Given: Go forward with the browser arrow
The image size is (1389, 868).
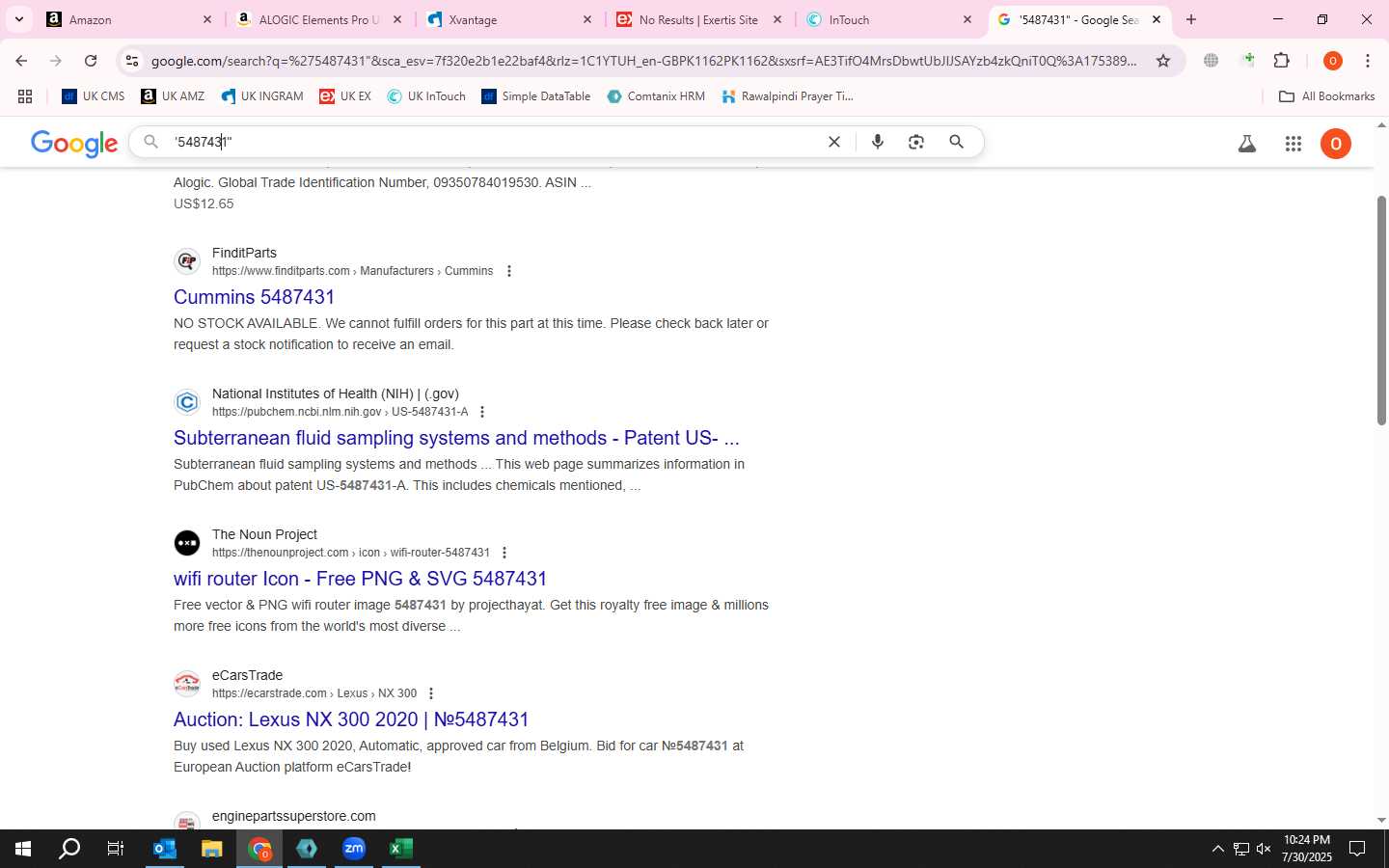Looking at the screenshot, I should click(x=56, y=61).
